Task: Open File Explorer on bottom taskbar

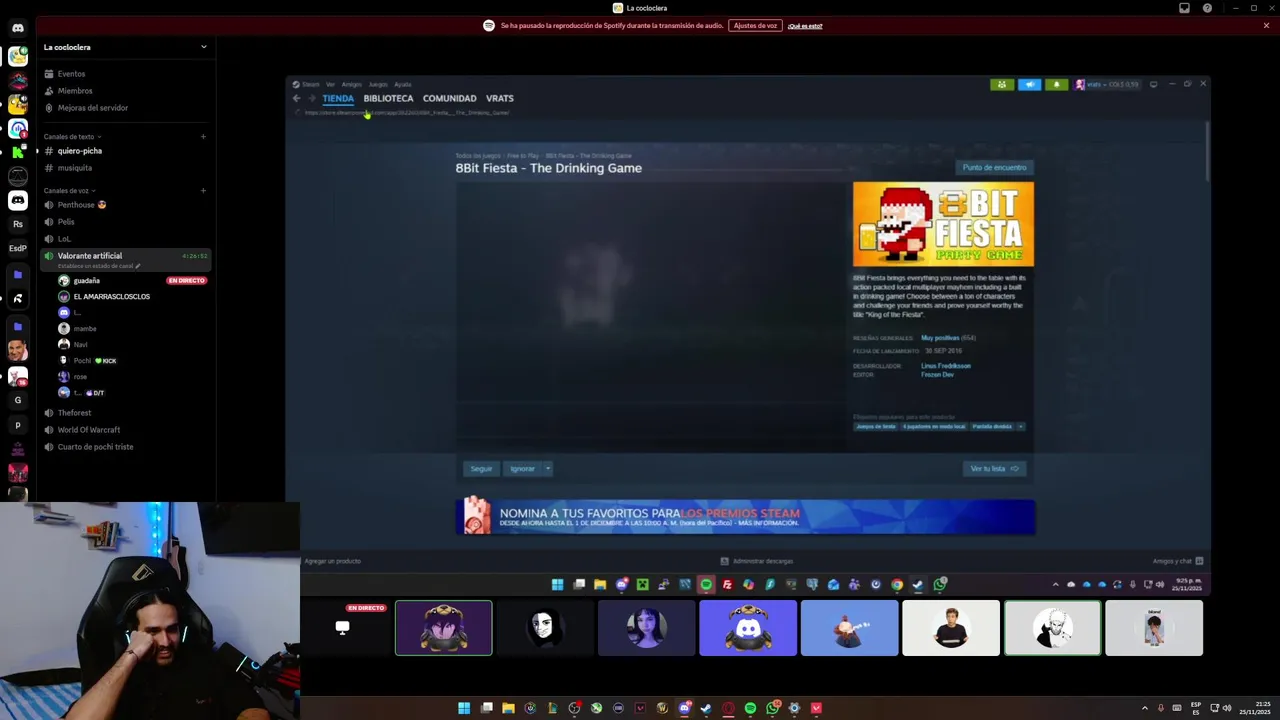Action: (508, 708)
